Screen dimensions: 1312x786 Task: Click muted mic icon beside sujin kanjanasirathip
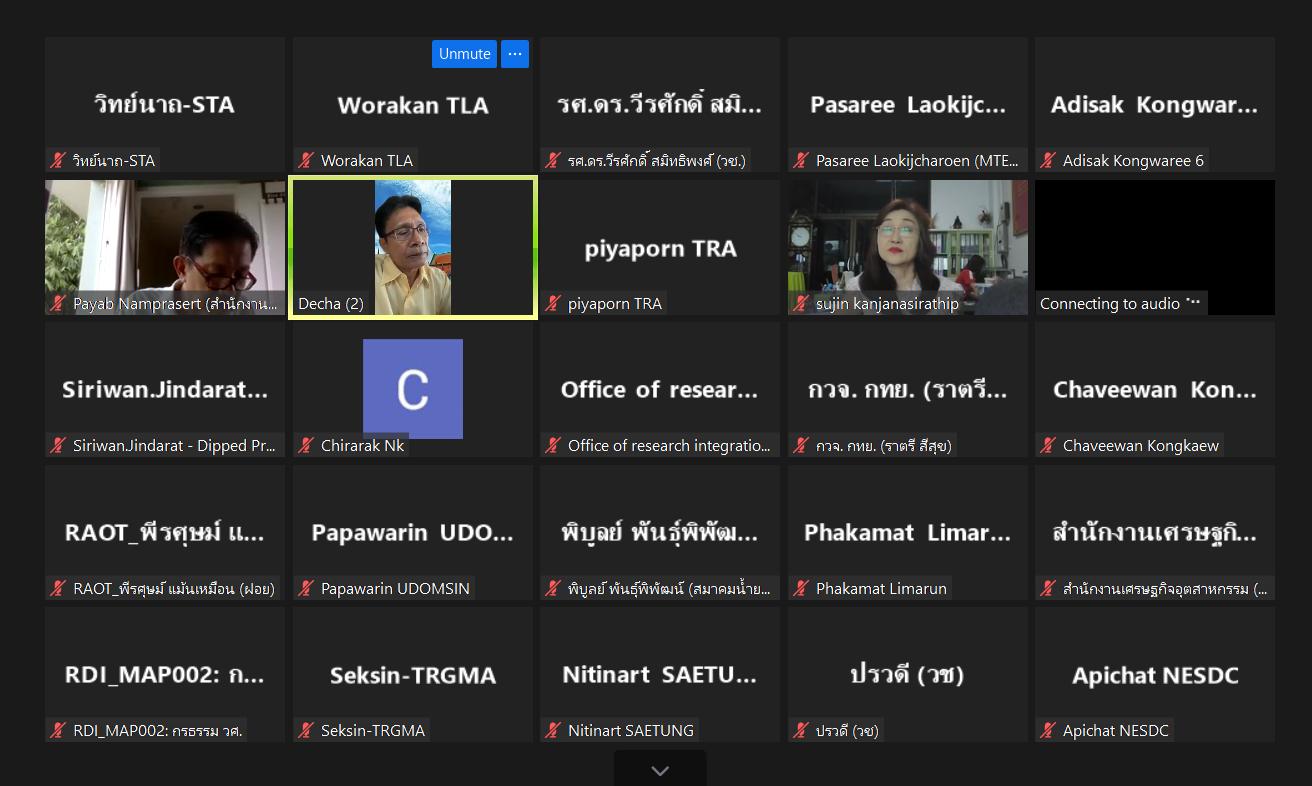[802, 303]
